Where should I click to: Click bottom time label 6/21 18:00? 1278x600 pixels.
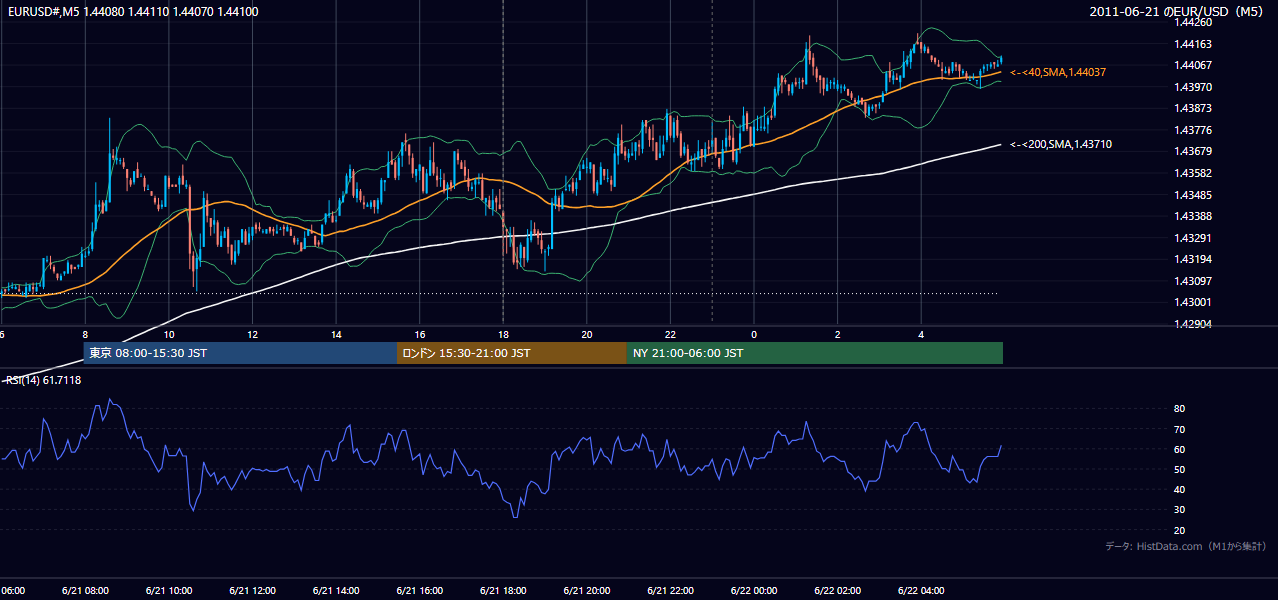[x=503, y=591]
